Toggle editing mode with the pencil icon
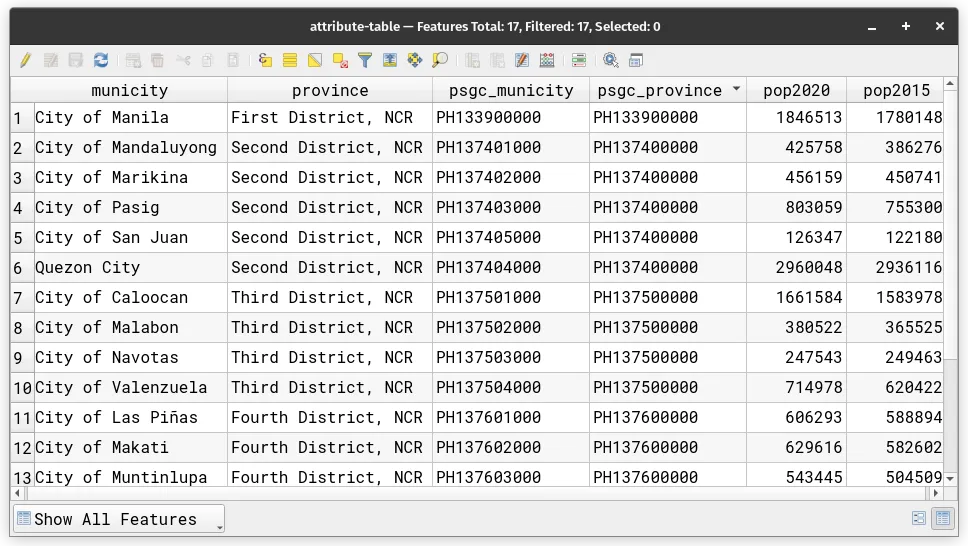This screenshot has width=968, height=546. [x=25, y=60]
